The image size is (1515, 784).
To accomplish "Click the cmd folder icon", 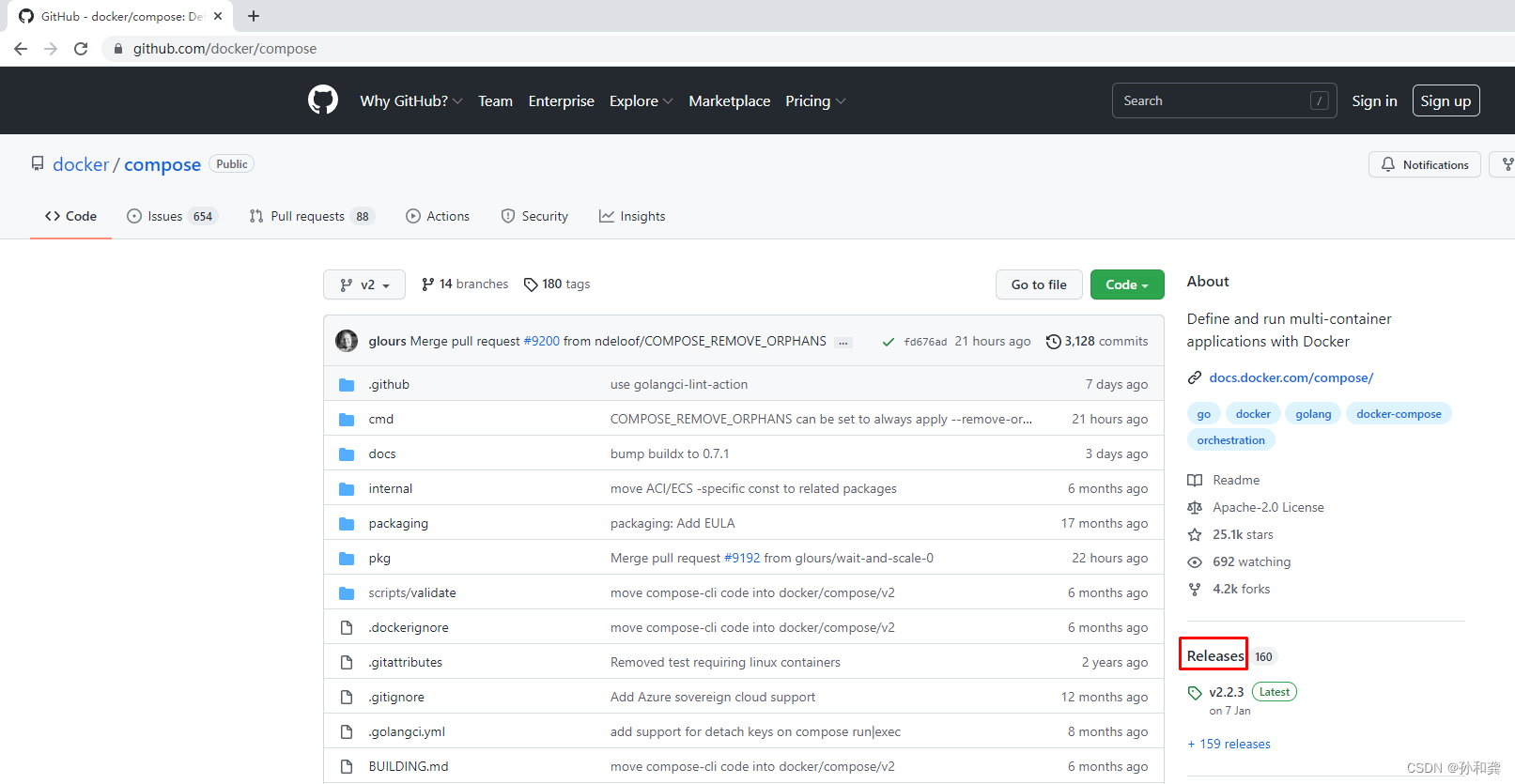I will click(x=347, y=420).
